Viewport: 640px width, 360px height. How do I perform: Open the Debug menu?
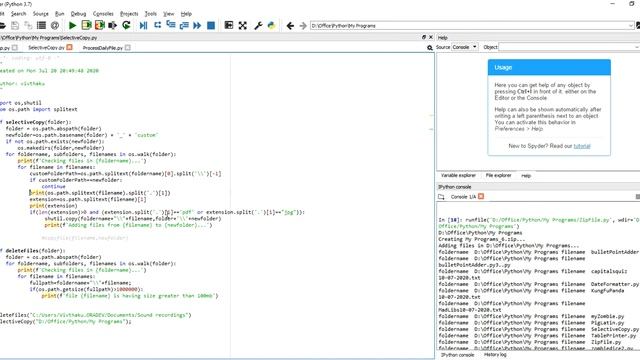(x=78, y=13)
